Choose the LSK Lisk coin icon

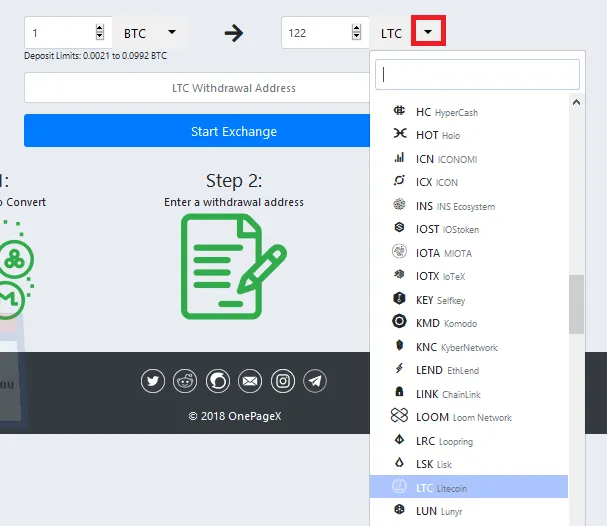[x=399, y=462]
